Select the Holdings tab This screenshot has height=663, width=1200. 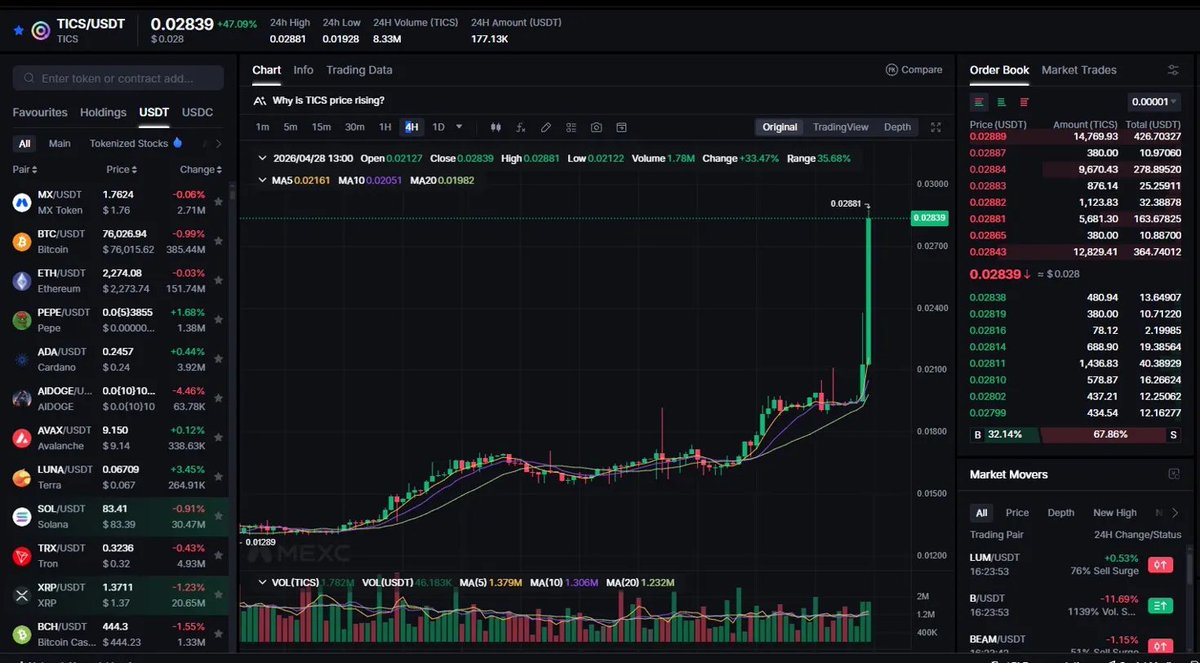(x=103, y=112)
